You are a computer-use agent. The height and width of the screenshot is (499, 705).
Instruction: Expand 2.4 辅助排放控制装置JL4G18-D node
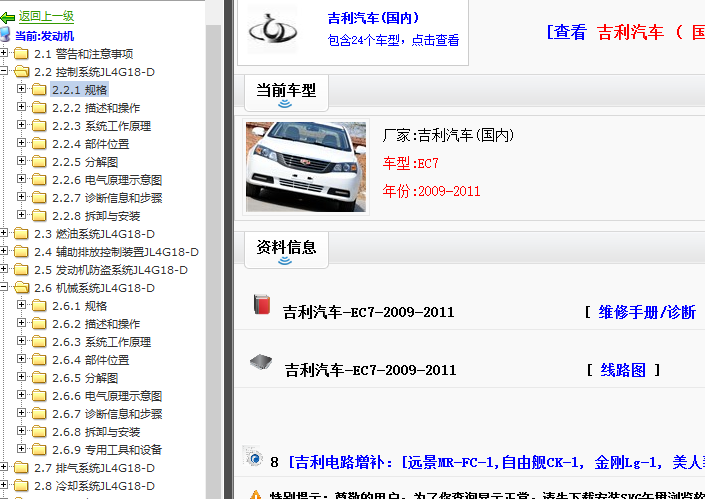coord(4,251)
